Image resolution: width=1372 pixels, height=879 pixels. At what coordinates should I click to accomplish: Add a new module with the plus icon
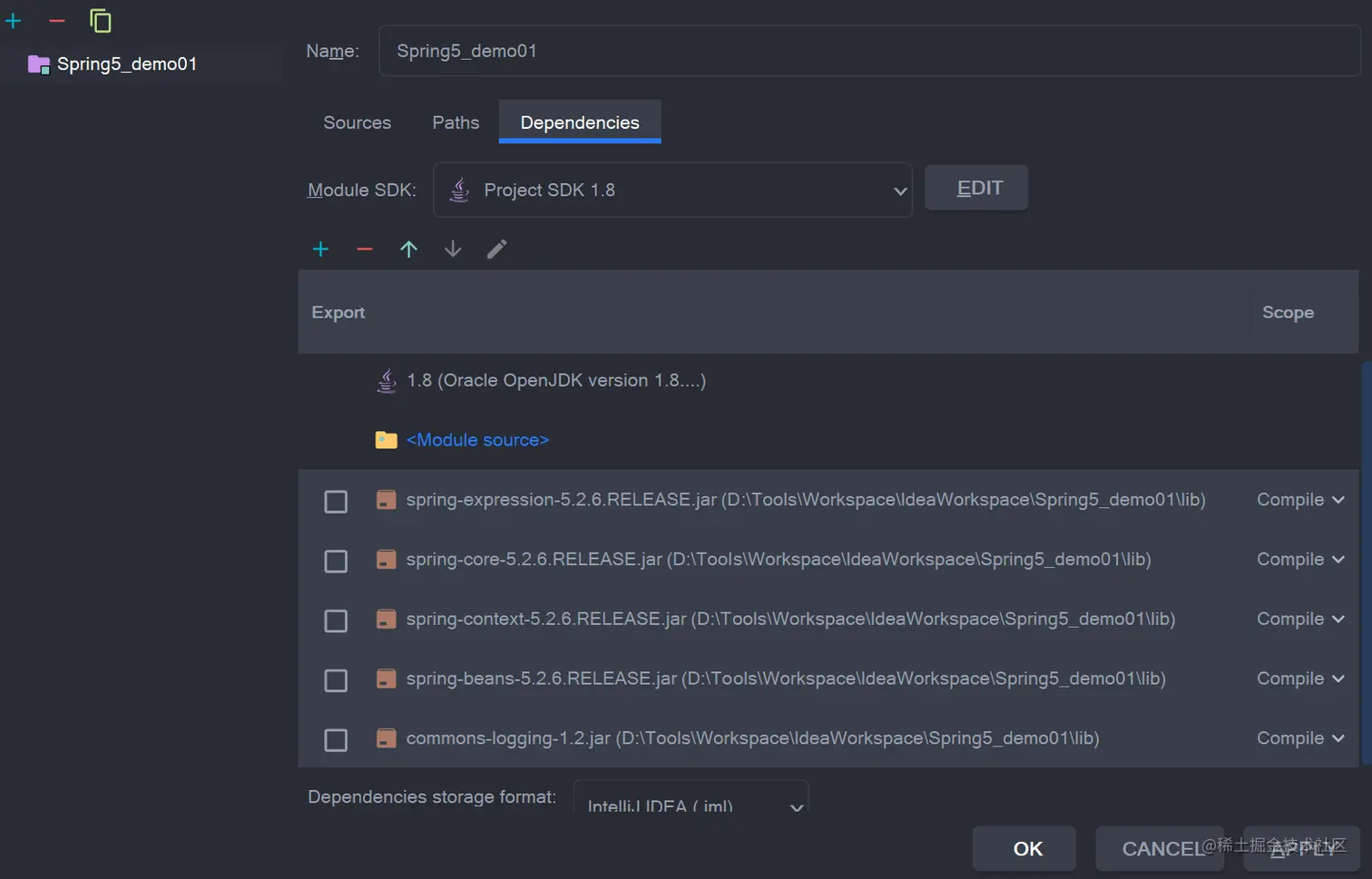click(14, 20)
